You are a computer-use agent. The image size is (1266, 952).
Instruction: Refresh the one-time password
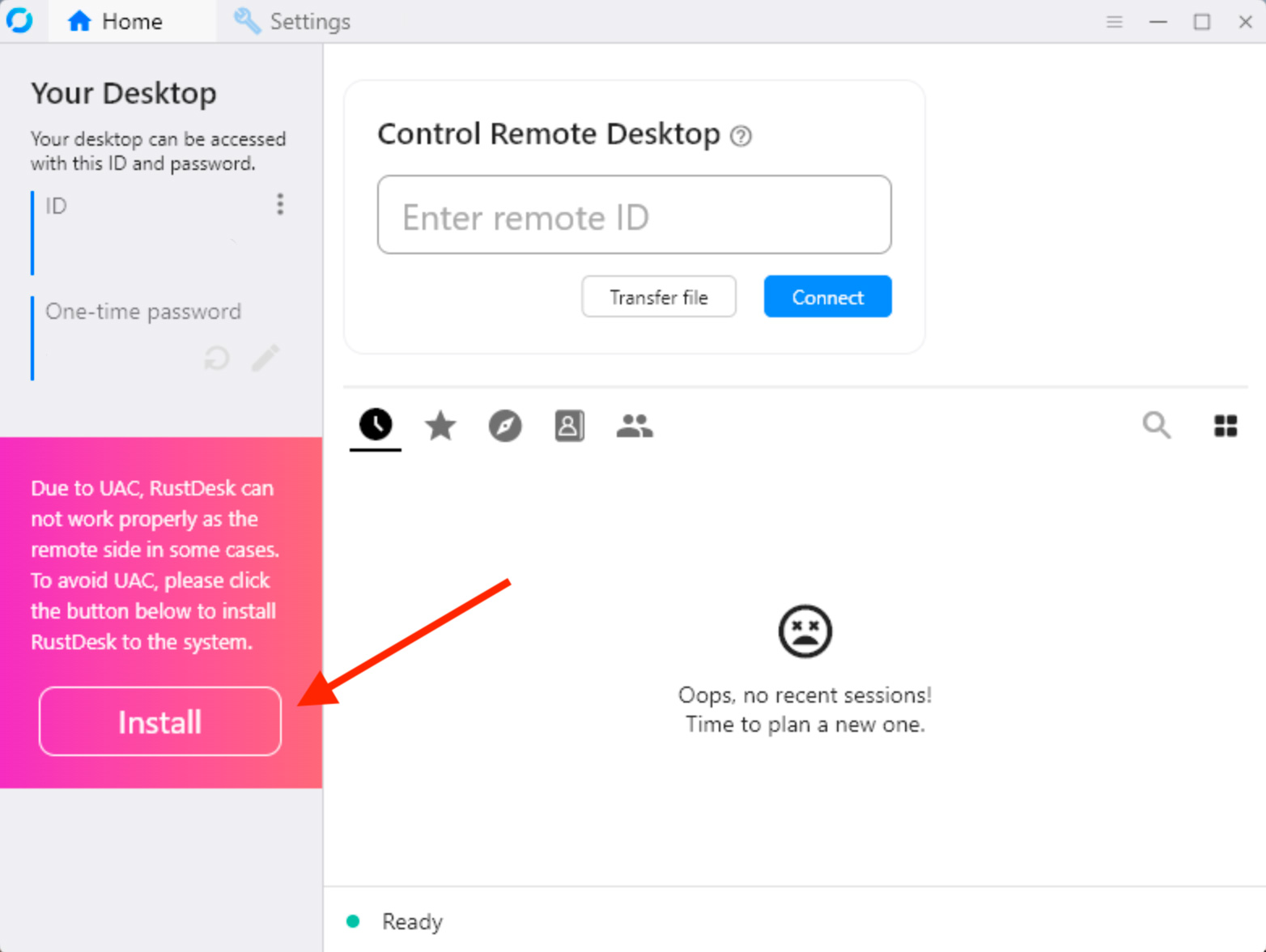coord(217,358)
